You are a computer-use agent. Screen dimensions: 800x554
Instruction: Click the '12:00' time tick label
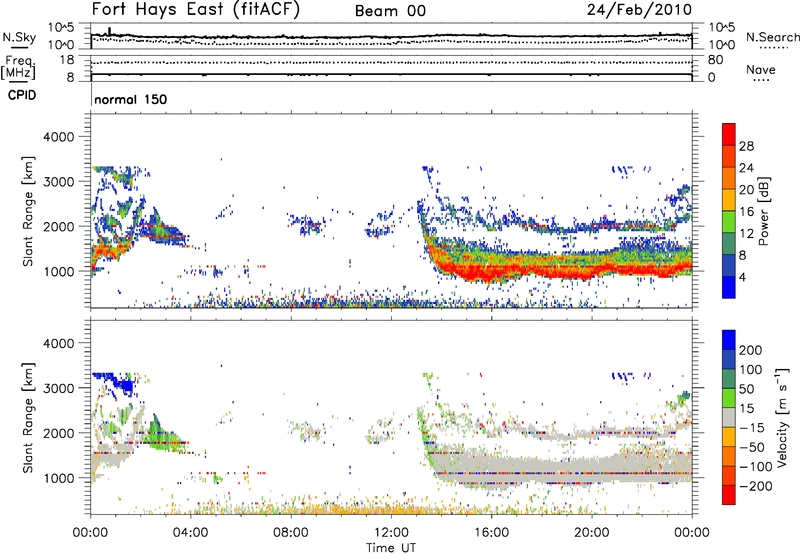coord(391,533)
